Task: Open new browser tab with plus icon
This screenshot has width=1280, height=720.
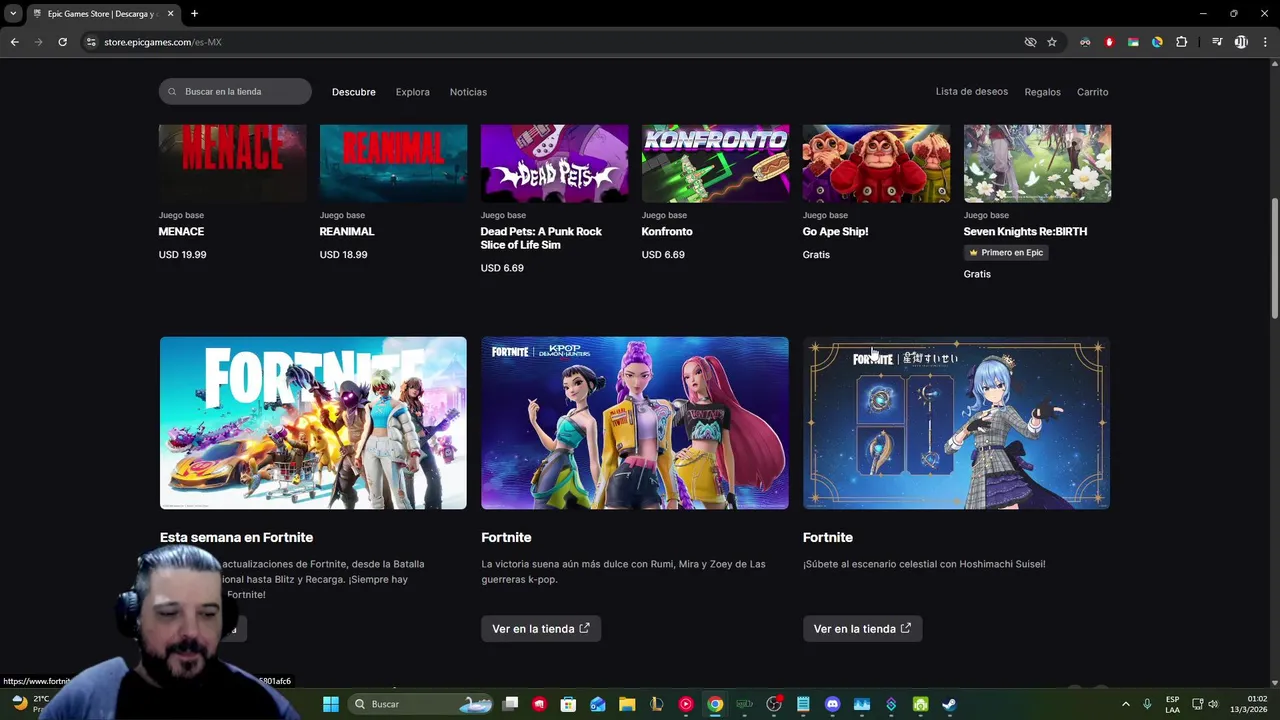Action: (x=194, y=13)
